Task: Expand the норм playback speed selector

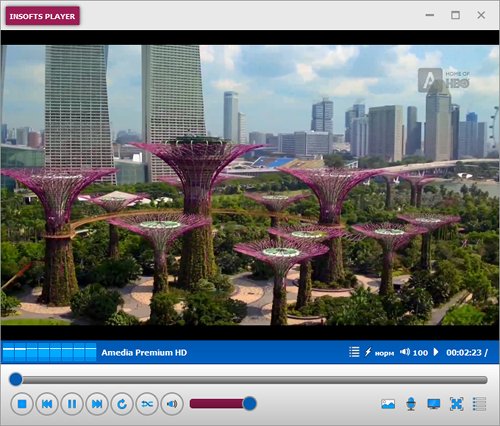Action: coord(379,352)
